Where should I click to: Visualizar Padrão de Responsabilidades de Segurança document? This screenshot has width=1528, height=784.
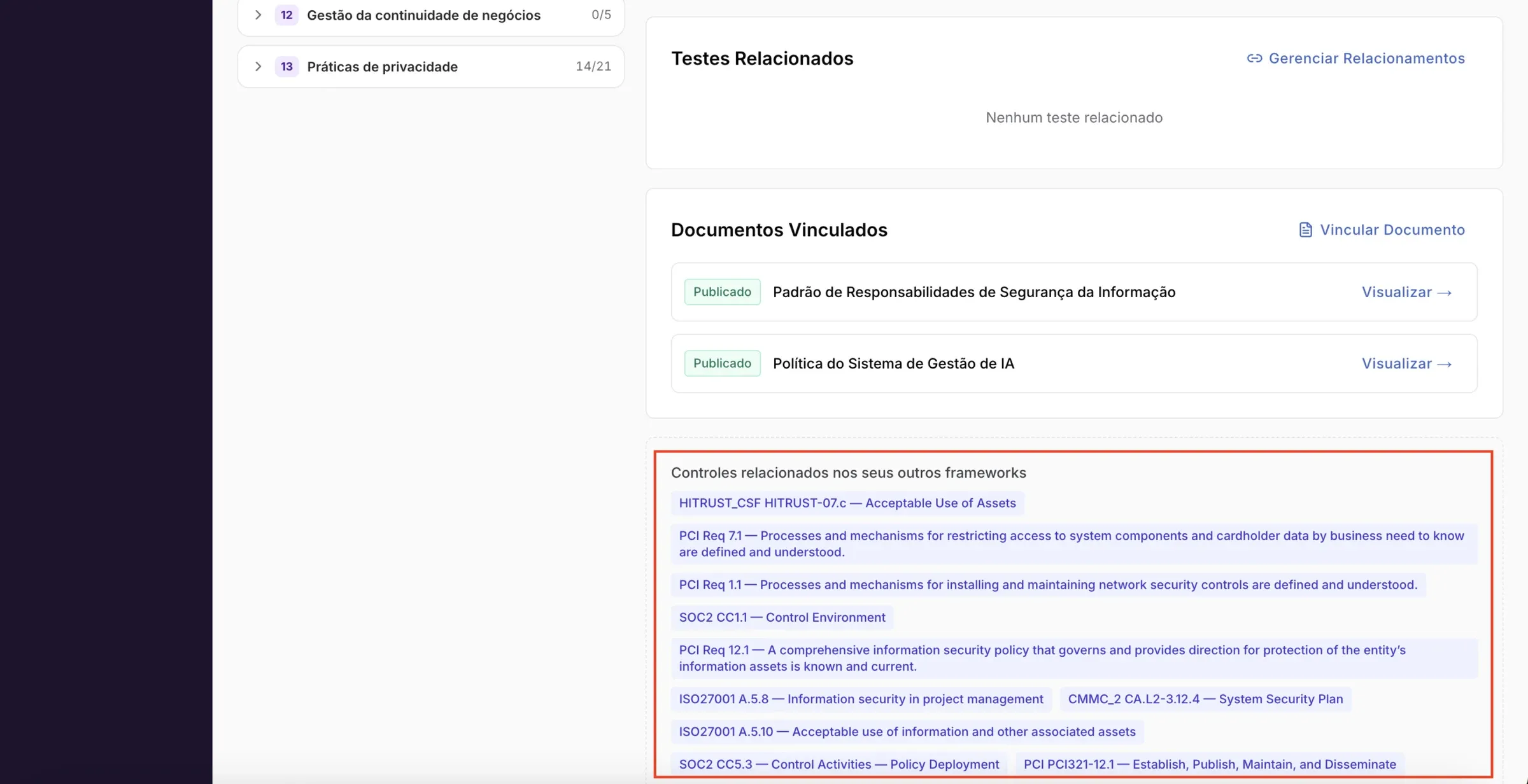1406,292
